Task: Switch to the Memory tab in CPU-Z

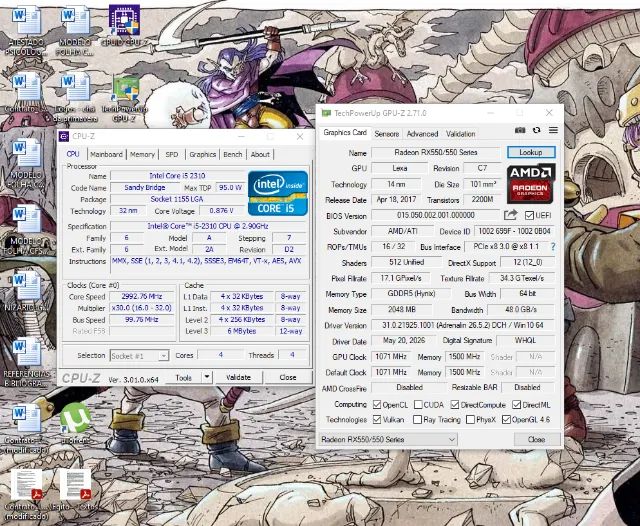Action: click(142, 154)
